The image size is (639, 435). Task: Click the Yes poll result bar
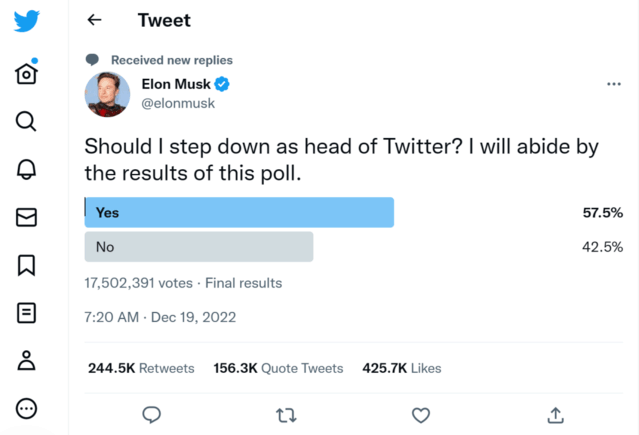[x=239, y=212]
